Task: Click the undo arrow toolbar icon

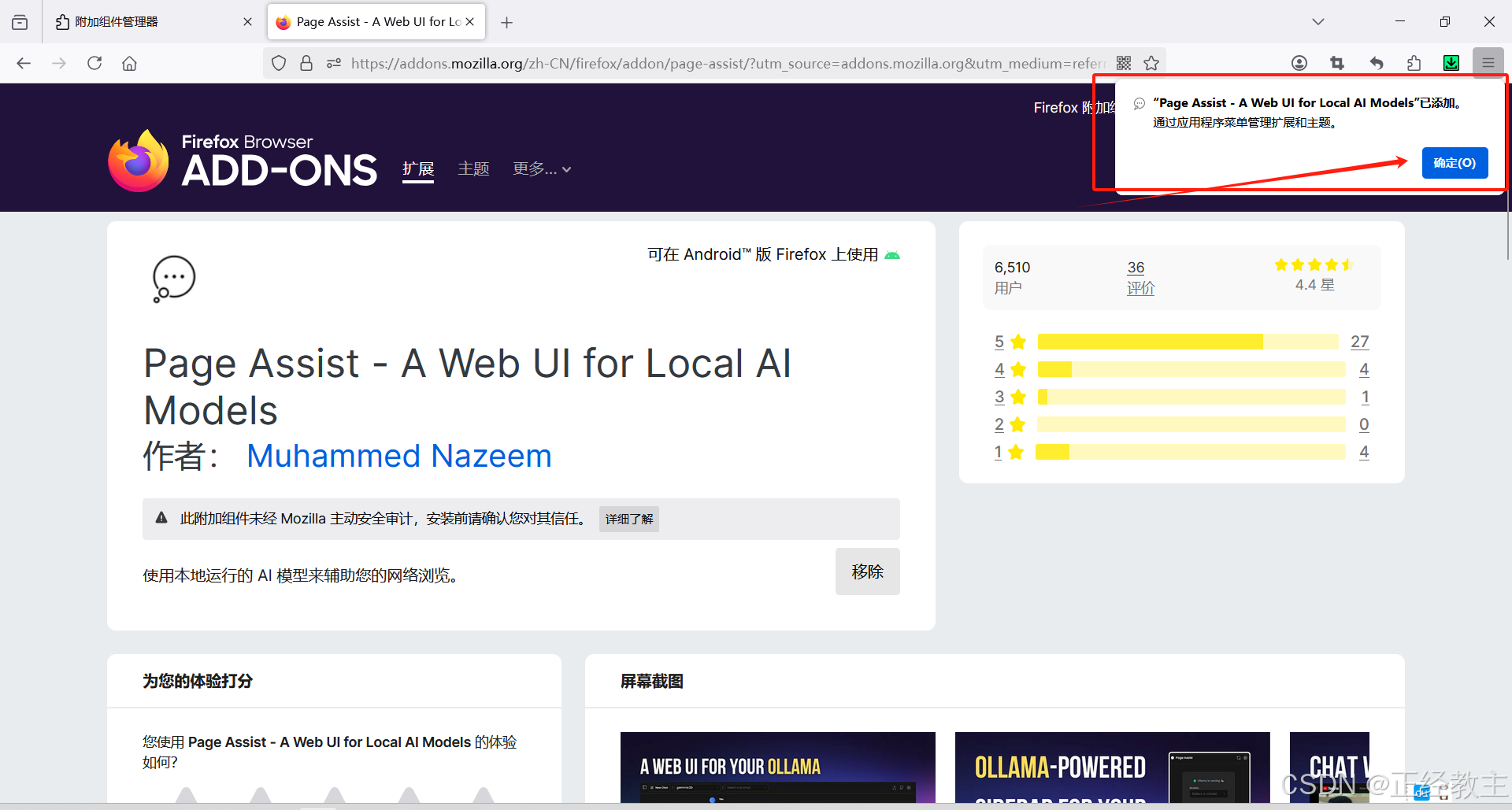Action: (x=1376, y=63)
